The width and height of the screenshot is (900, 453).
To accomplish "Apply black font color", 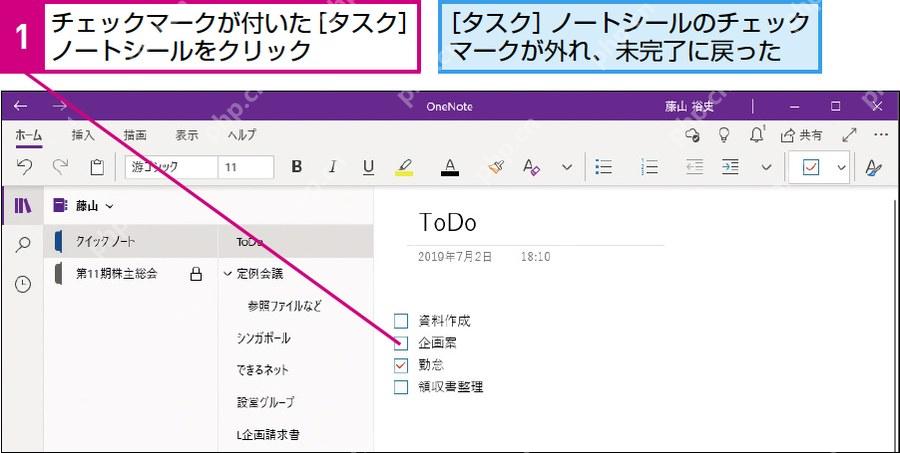I will point(450,167).
